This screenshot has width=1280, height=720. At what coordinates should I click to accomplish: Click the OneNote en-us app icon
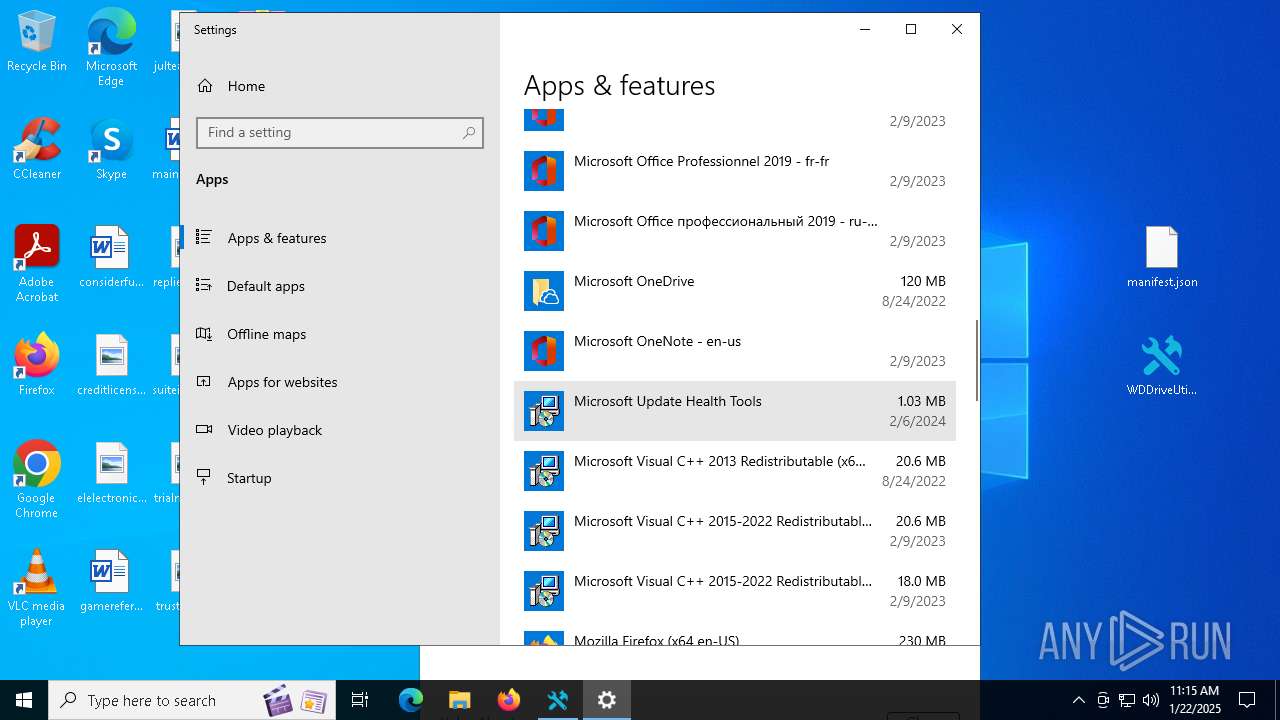coord(544,351)
